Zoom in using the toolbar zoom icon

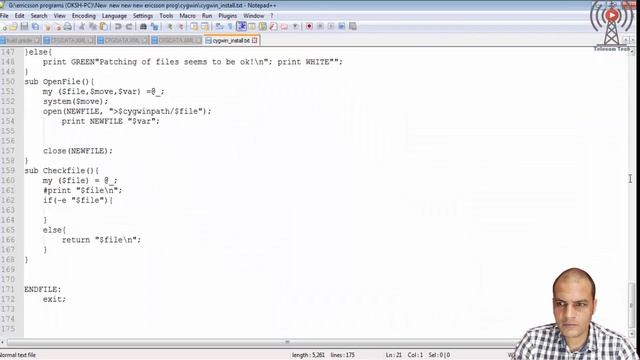tap(170, 27)
